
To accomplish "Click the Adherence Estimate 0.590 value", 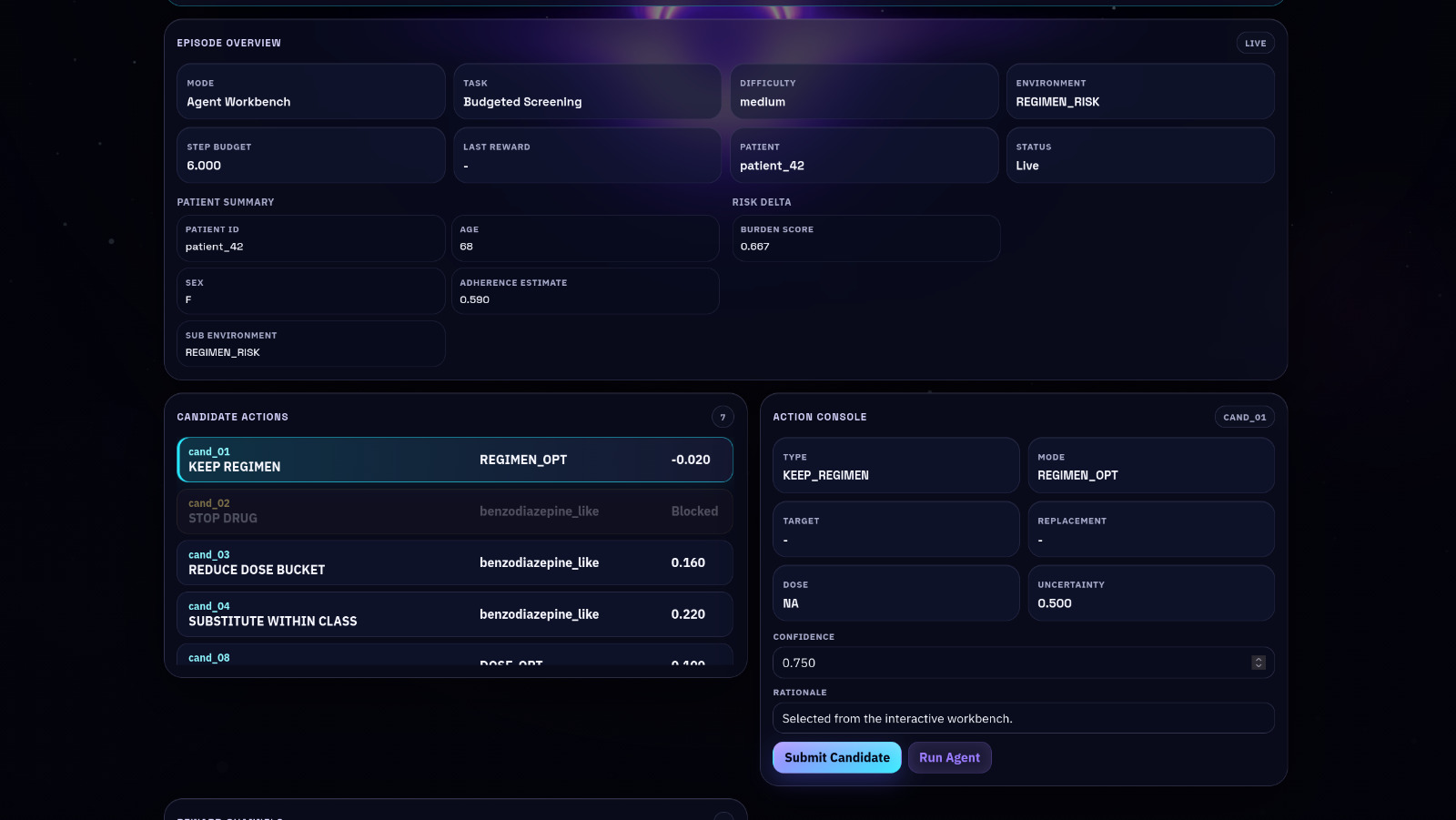I will (474, 299).
